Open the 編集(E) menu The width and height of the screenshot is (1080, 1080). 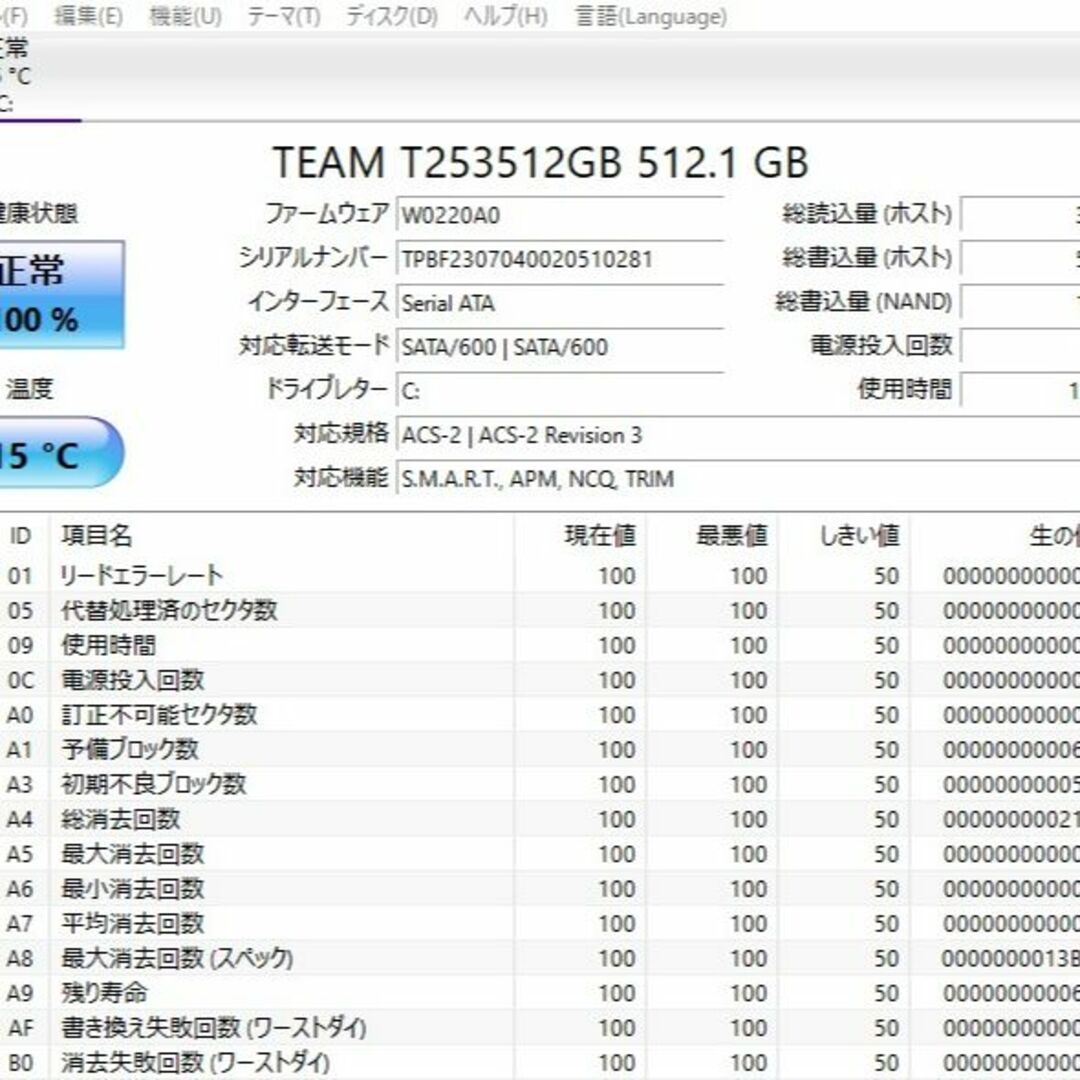click(88, 16)
